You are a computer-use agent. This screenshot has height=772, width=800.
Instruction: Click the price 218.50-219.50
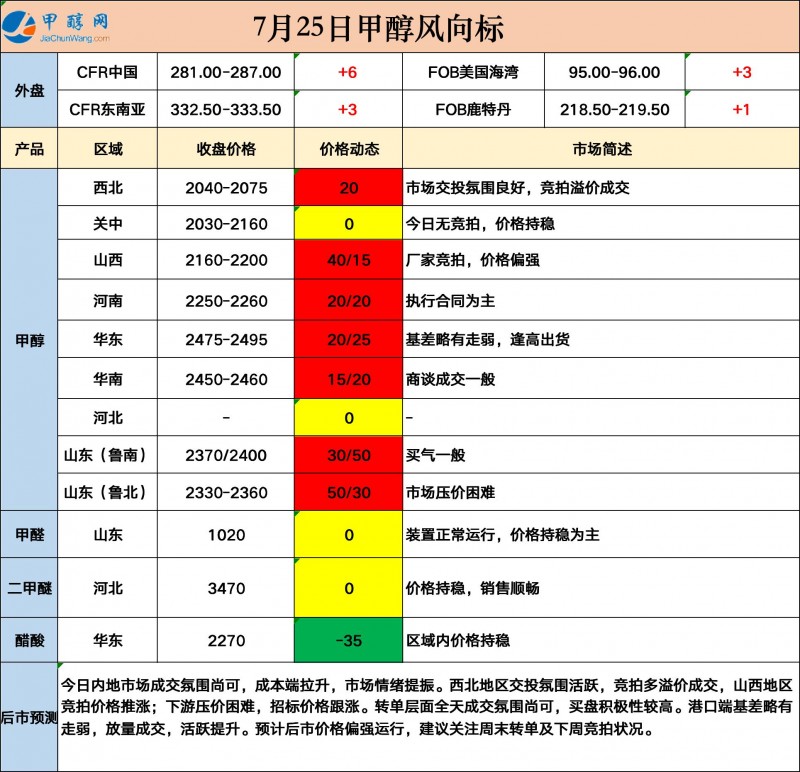pyautogui.click(x=614, y=109)
